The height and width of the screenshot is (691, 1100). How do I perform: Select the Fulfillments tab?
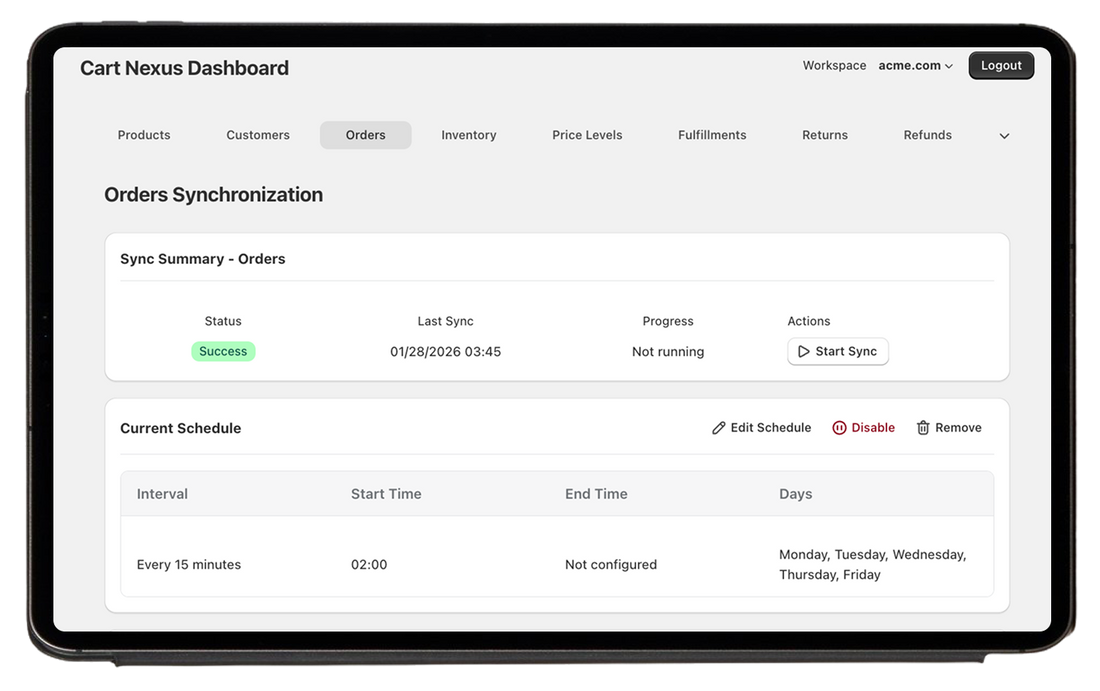tap(712, 134)
